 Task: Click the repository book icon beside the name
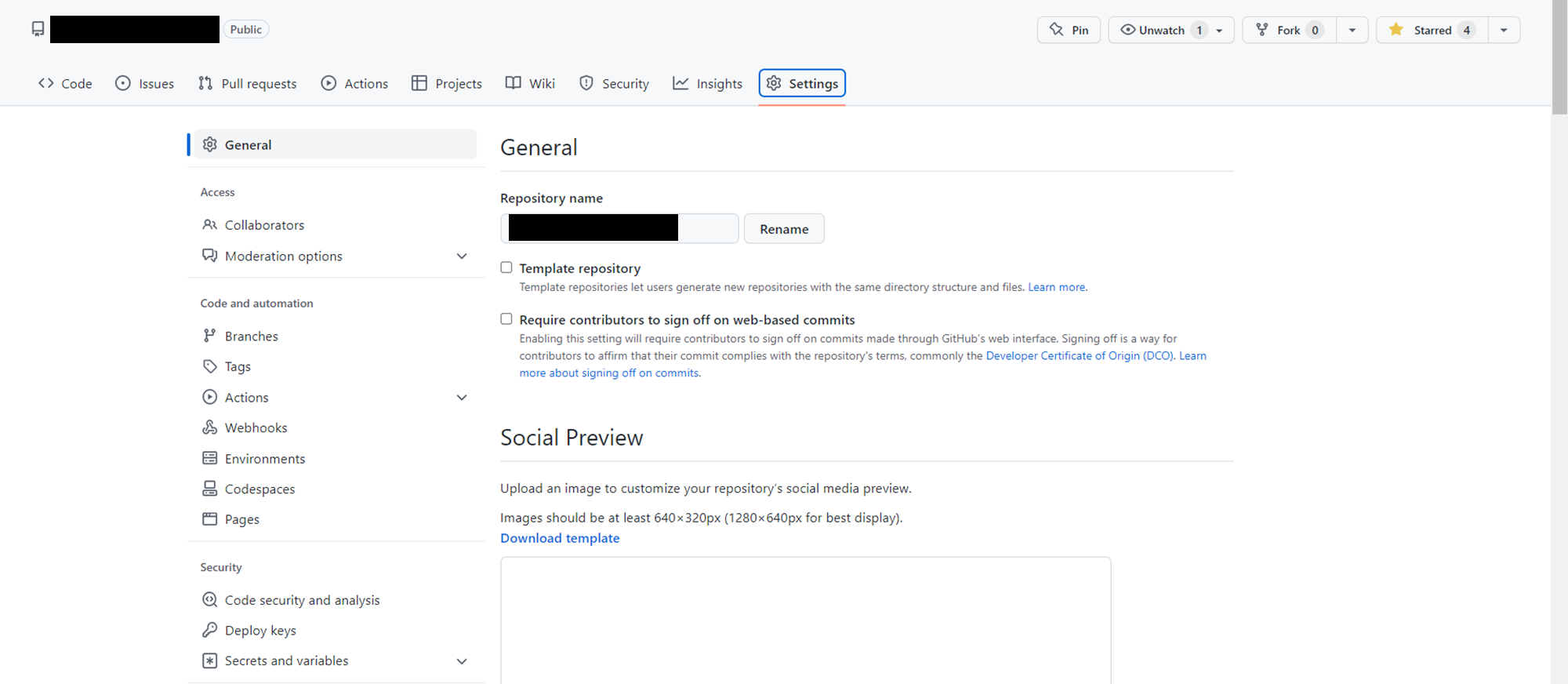(38, 30)
